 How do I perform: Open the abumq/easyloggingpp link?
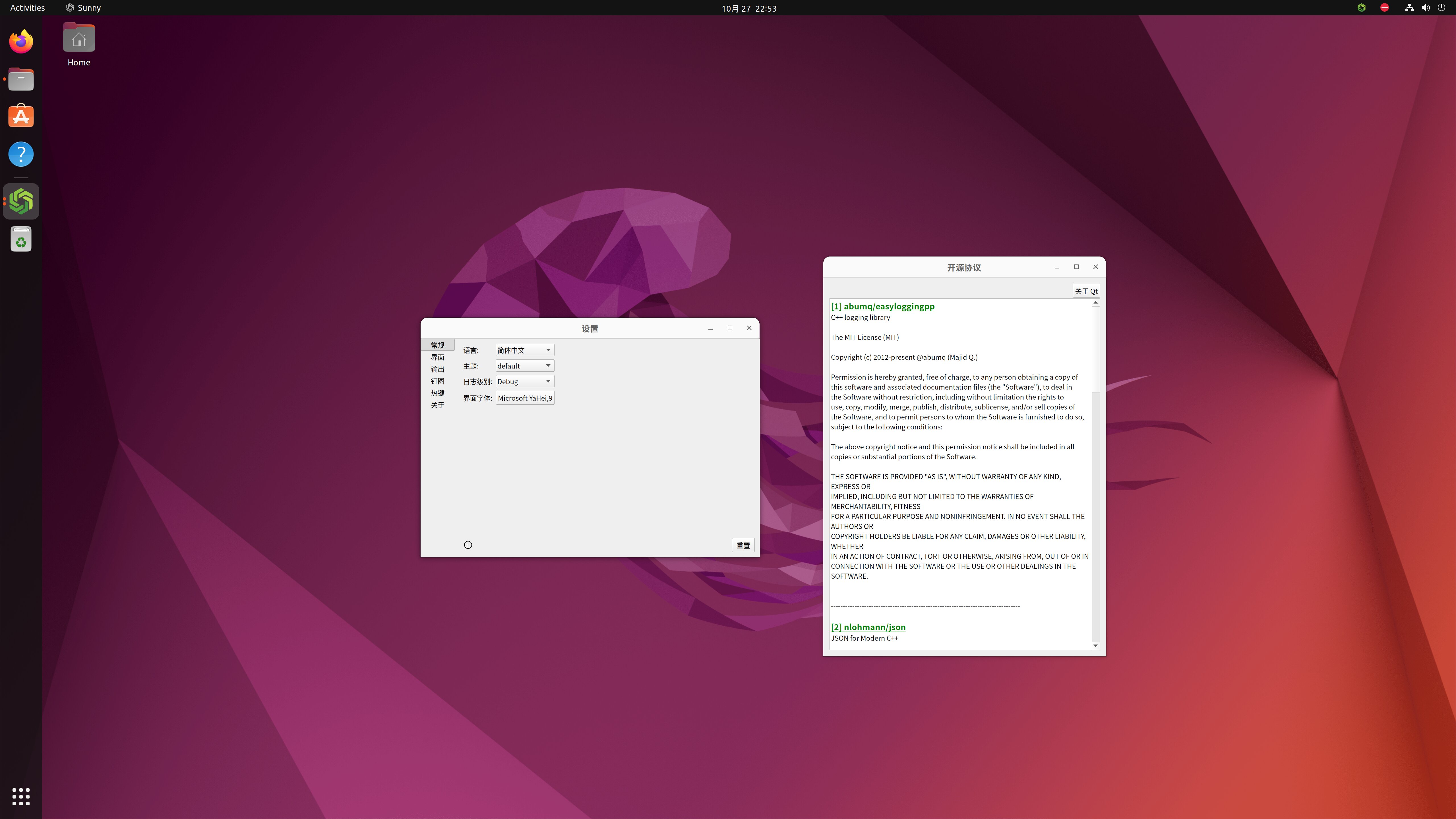click(882, 306)
